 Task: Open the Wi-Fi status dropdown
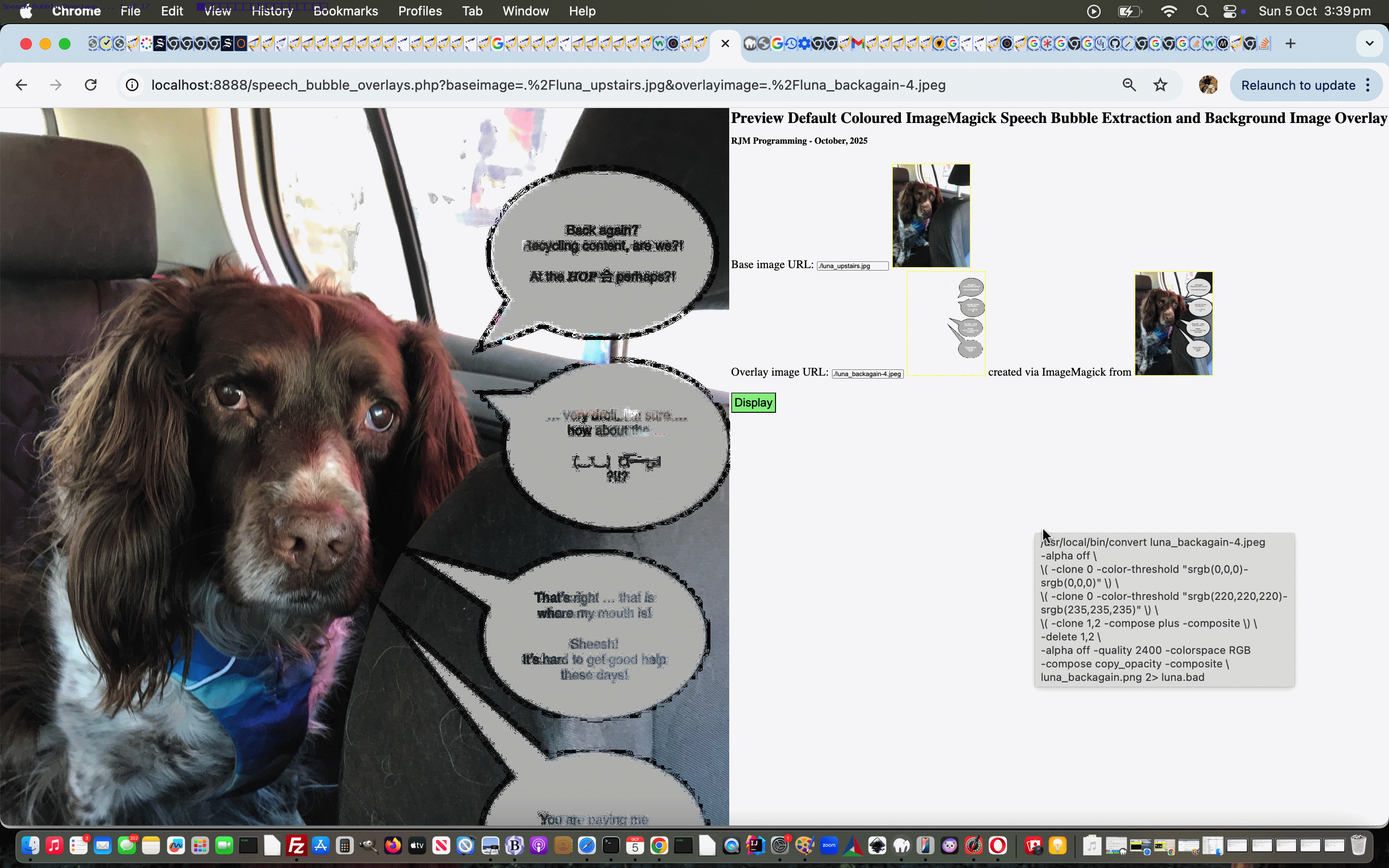pyautogui.click(x=1169, y=12)
